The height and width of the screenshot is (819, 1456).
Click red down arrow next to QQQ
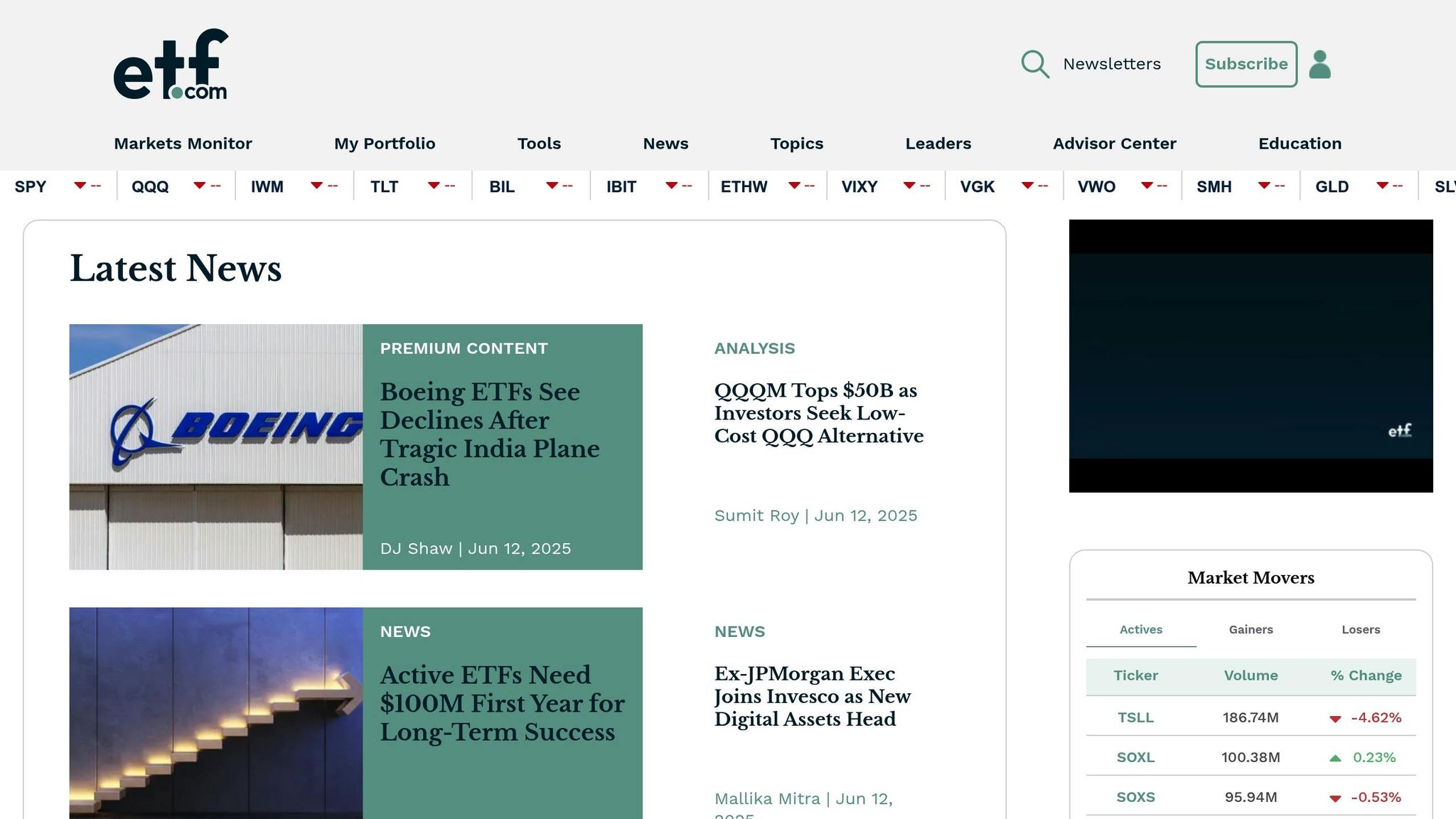(x=199, y=186)
